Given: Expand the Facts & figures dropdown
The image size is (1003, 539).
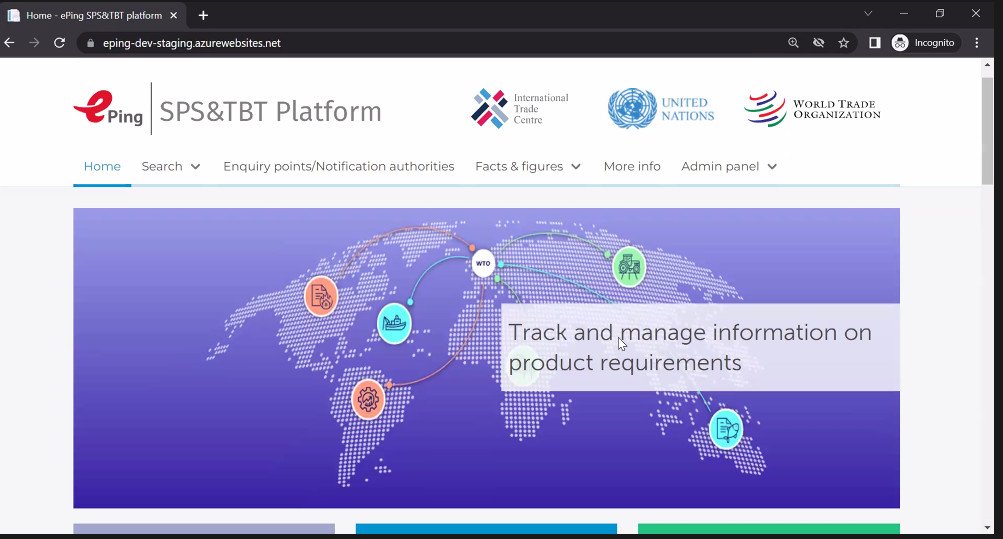Looking at the screenshot, I should (527, 166).
